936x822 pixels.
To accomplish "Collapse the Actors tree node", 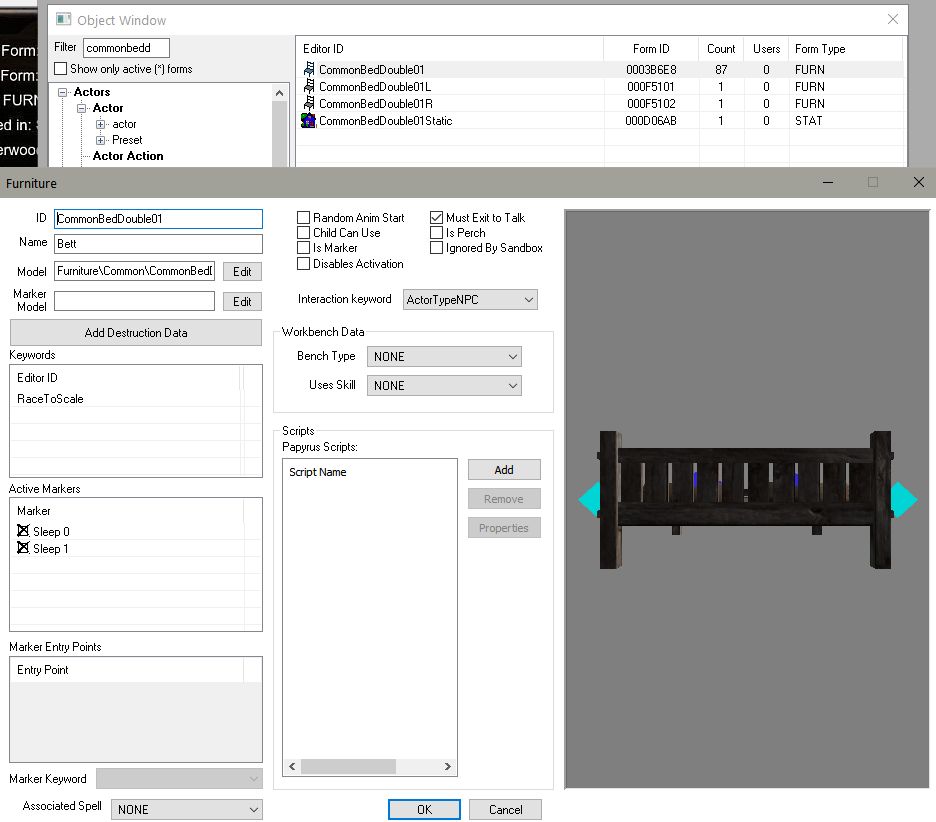I will [x=62, y=93].
